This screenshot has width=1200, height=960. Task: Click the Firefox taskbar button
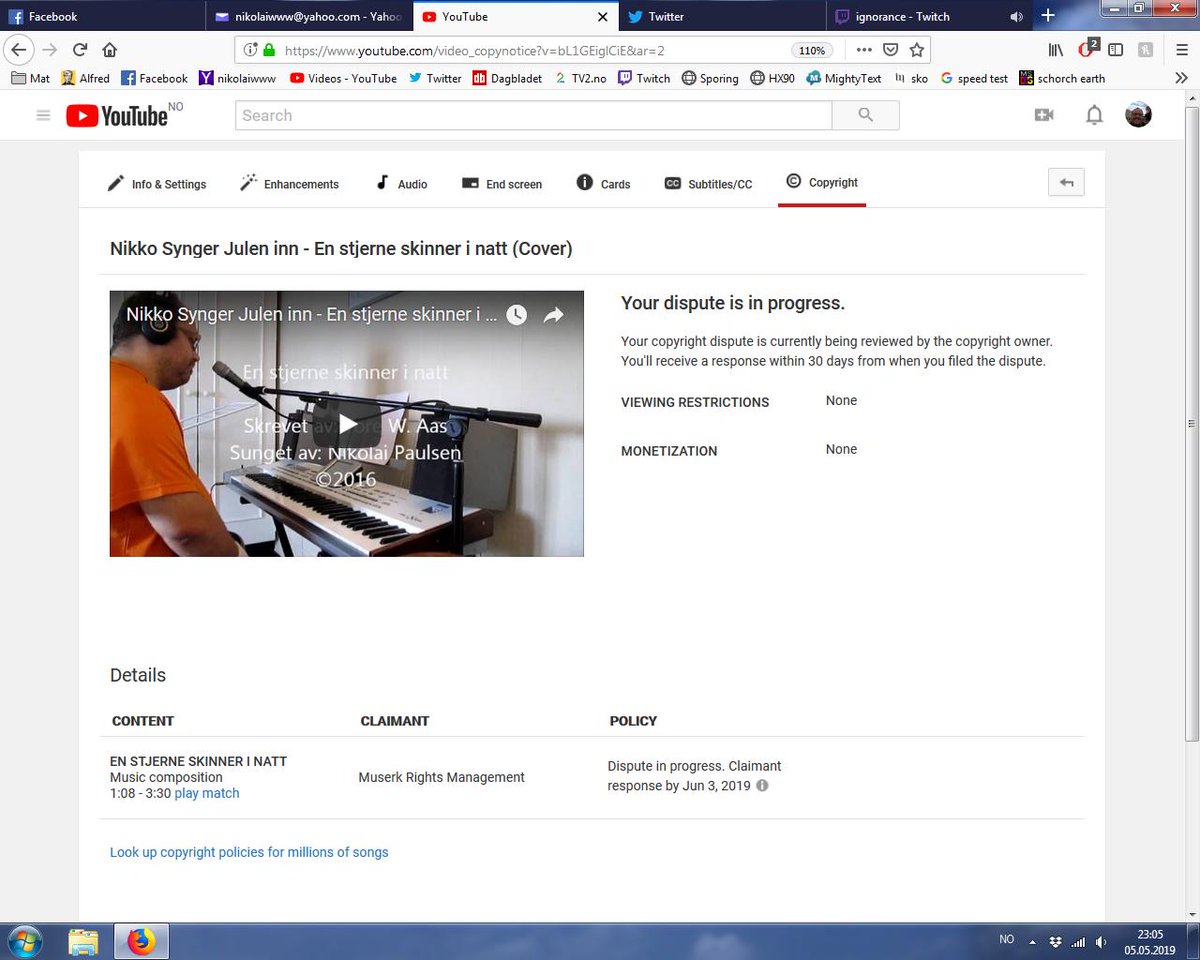pyautogui.click(x=141, y=942)
